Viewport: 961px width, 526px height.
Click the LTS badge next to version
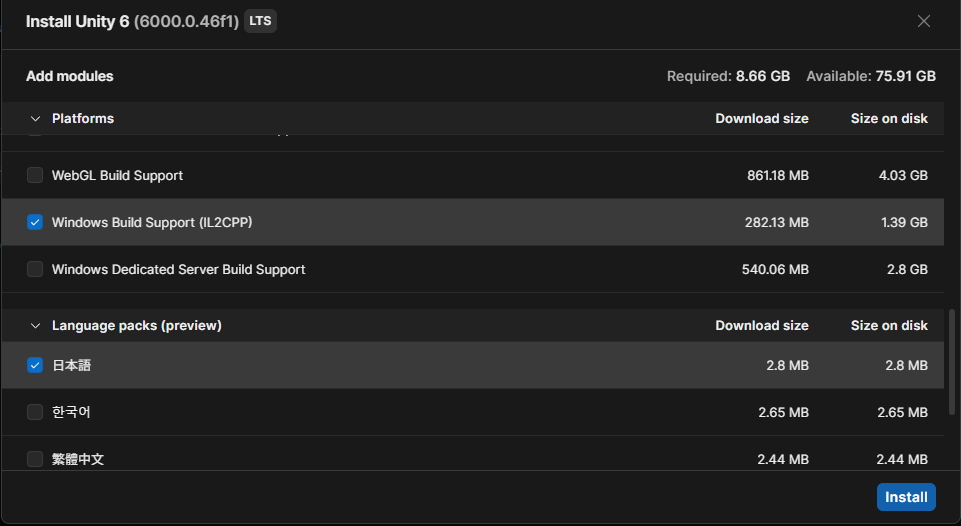point(260,21)
